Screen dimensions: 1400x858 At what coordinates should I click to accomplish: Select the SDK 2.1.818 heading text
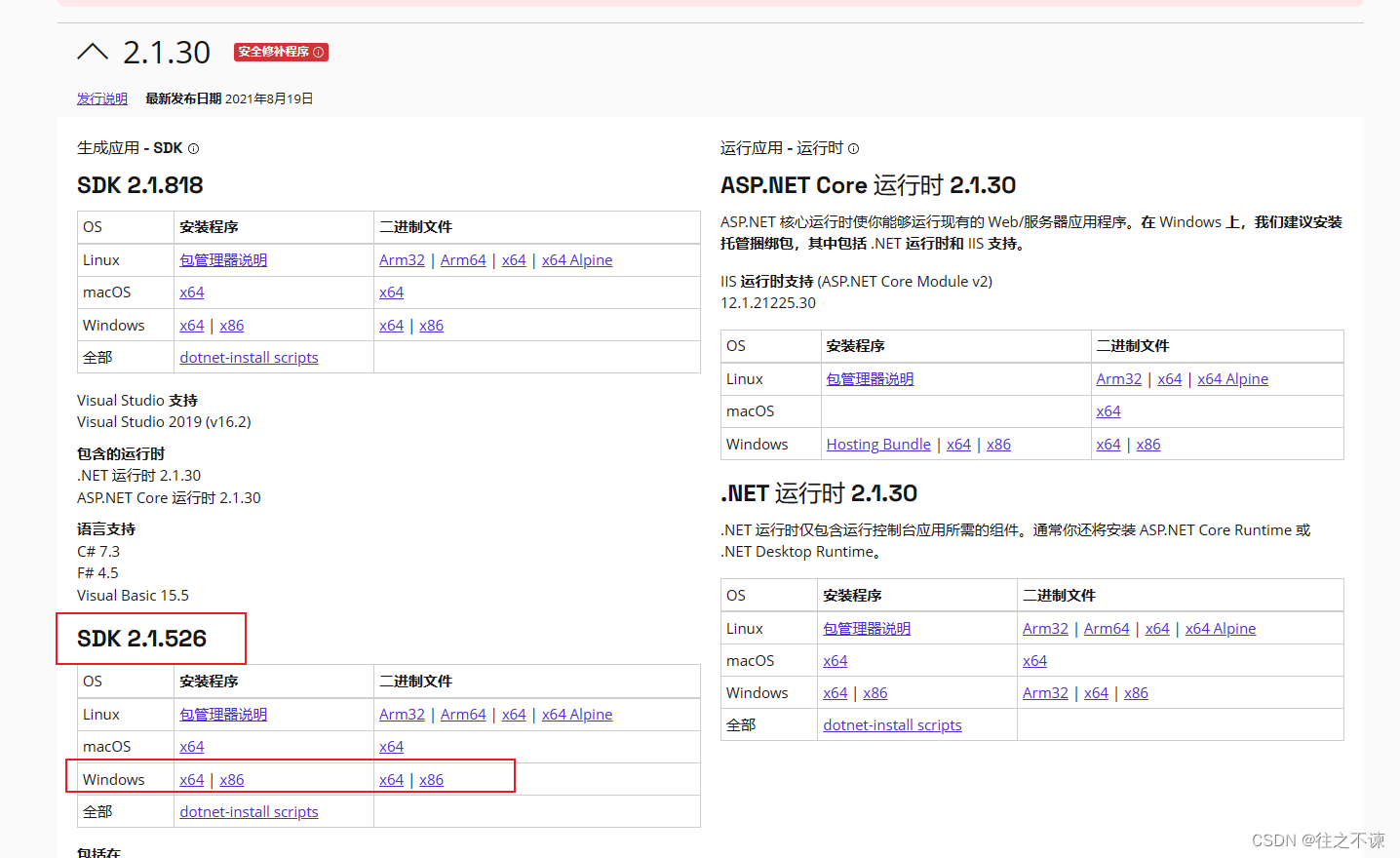140,185
